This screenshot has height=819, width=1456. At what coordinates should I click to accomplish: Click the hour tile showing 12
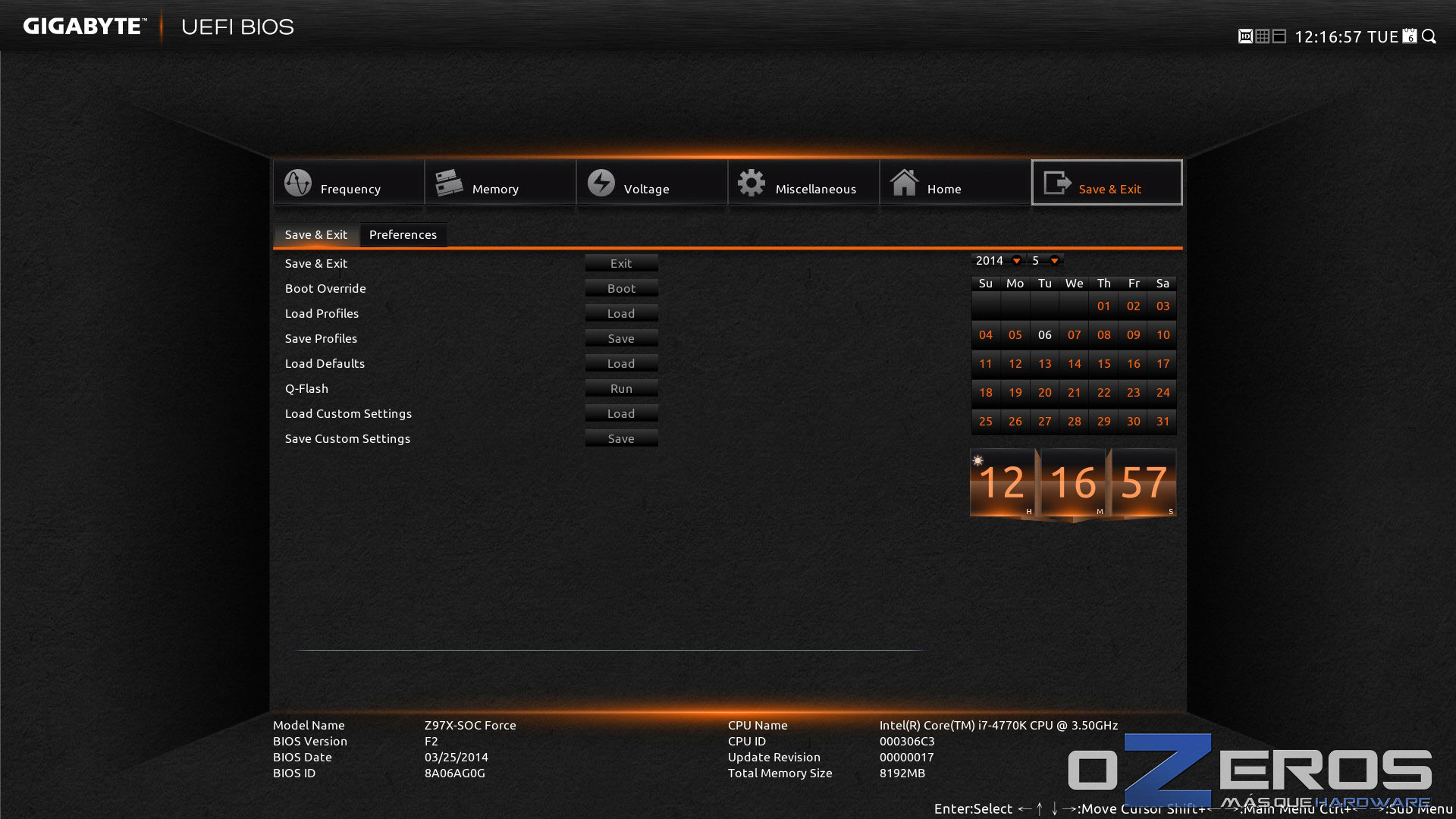pyautogui.click(x=1003, y=483)
